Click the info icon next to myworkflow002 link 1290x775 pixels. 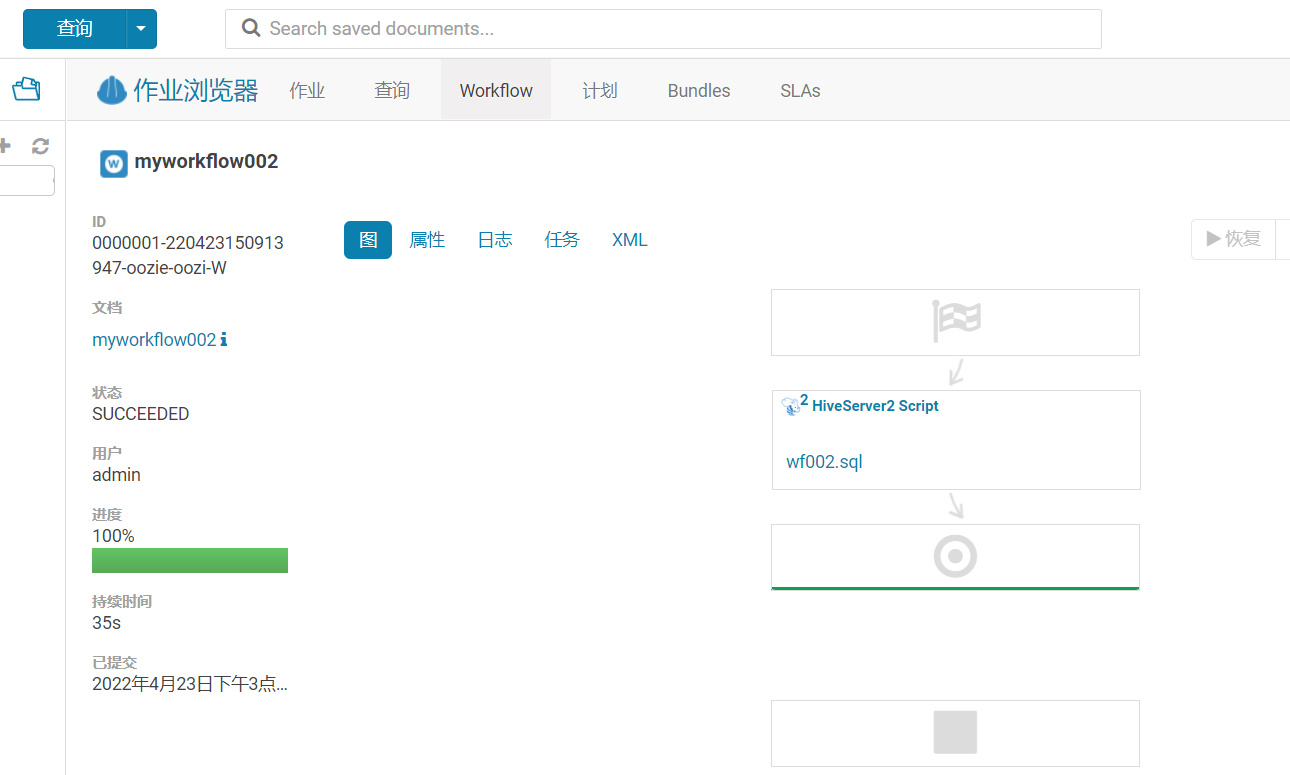[224, 339]
